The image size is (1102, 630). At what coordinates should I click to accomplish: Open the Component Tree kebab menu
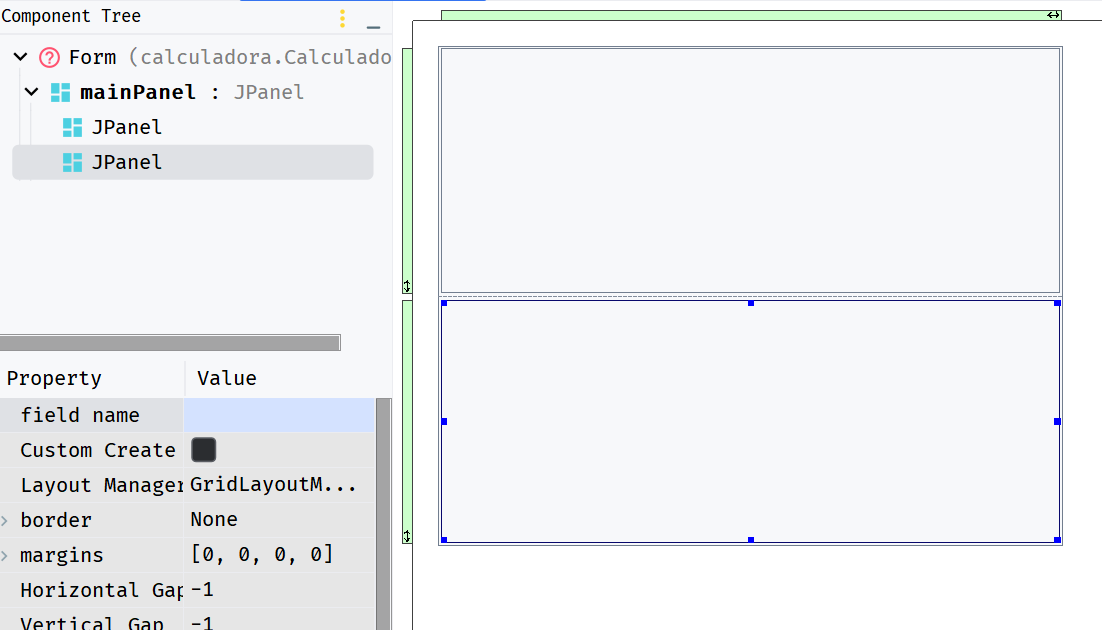coord(342,18)
